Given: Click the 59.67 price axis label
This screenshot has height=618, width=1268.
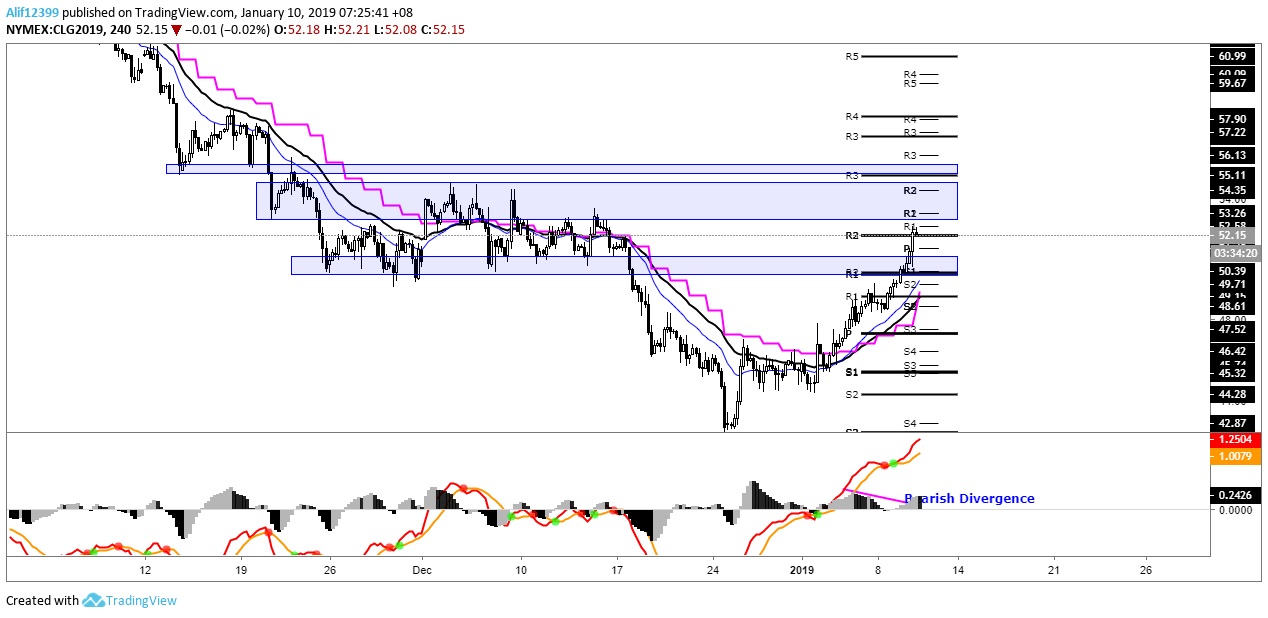Looking at the screenshot, I should tap(1232, 84).
